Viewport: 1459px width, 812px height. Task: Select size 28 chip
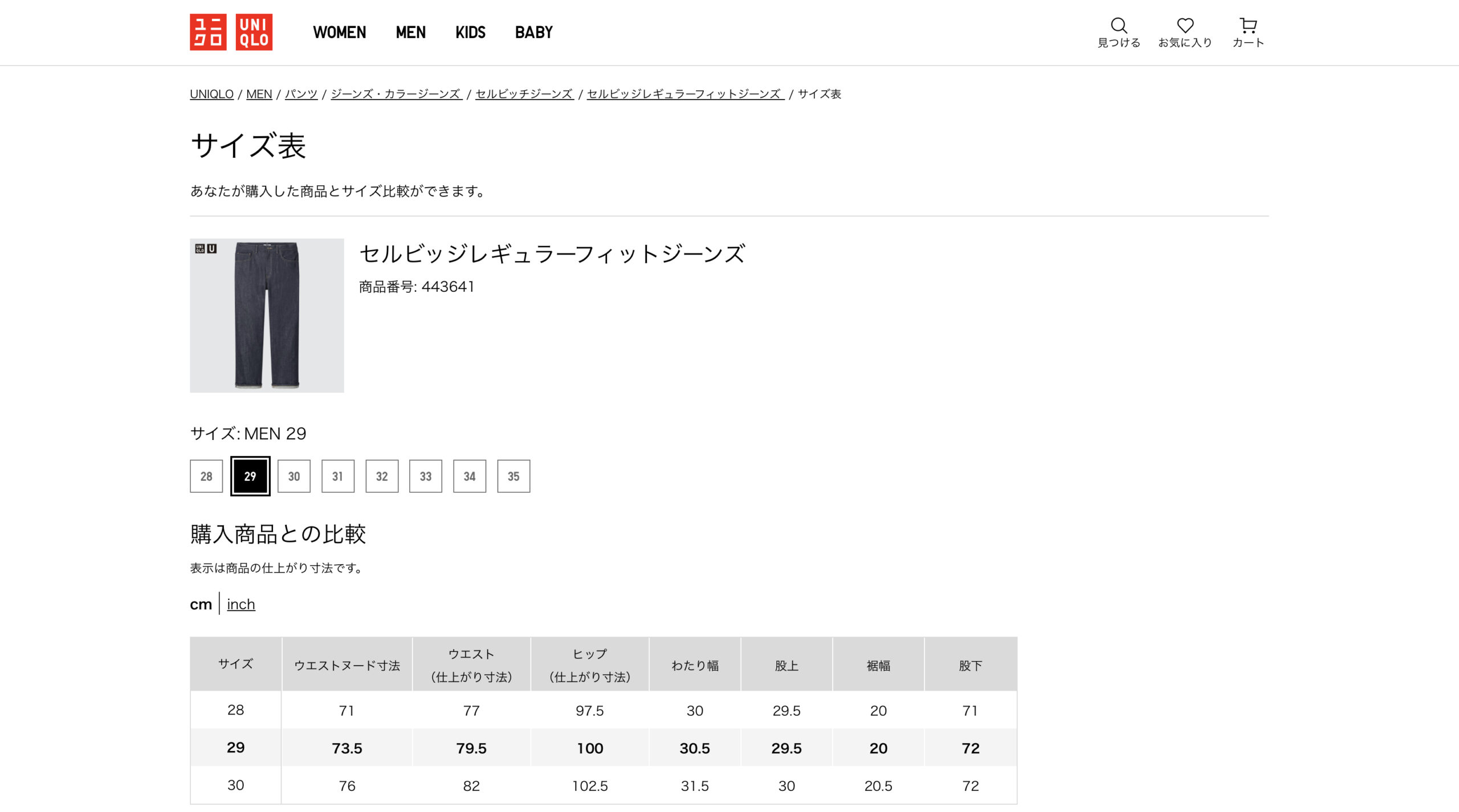[206, 476]
